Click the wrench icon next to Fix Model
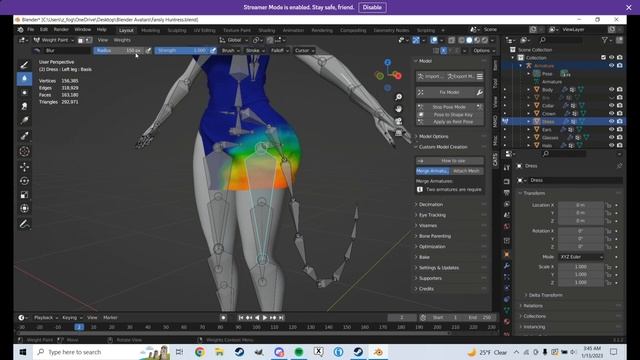Viewport: 640px width, 360px height. click(480, 93)
